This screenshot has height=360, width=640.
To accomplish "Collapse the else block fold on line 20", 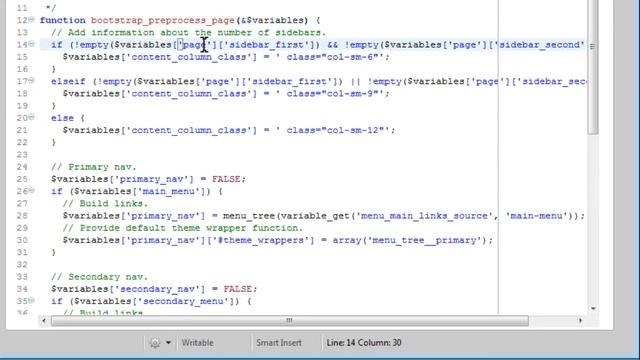I will coord(31,118).
